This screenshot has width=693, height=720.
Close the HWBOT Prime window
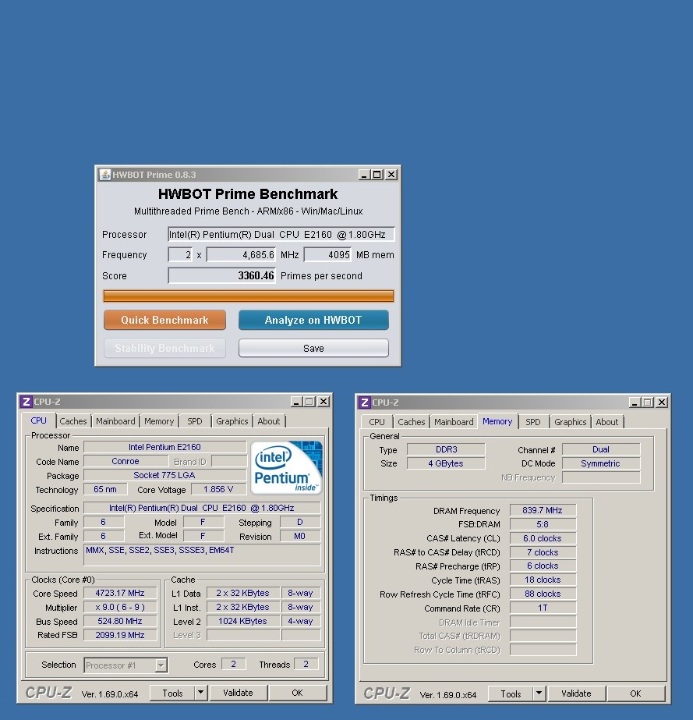coord(391,174)
